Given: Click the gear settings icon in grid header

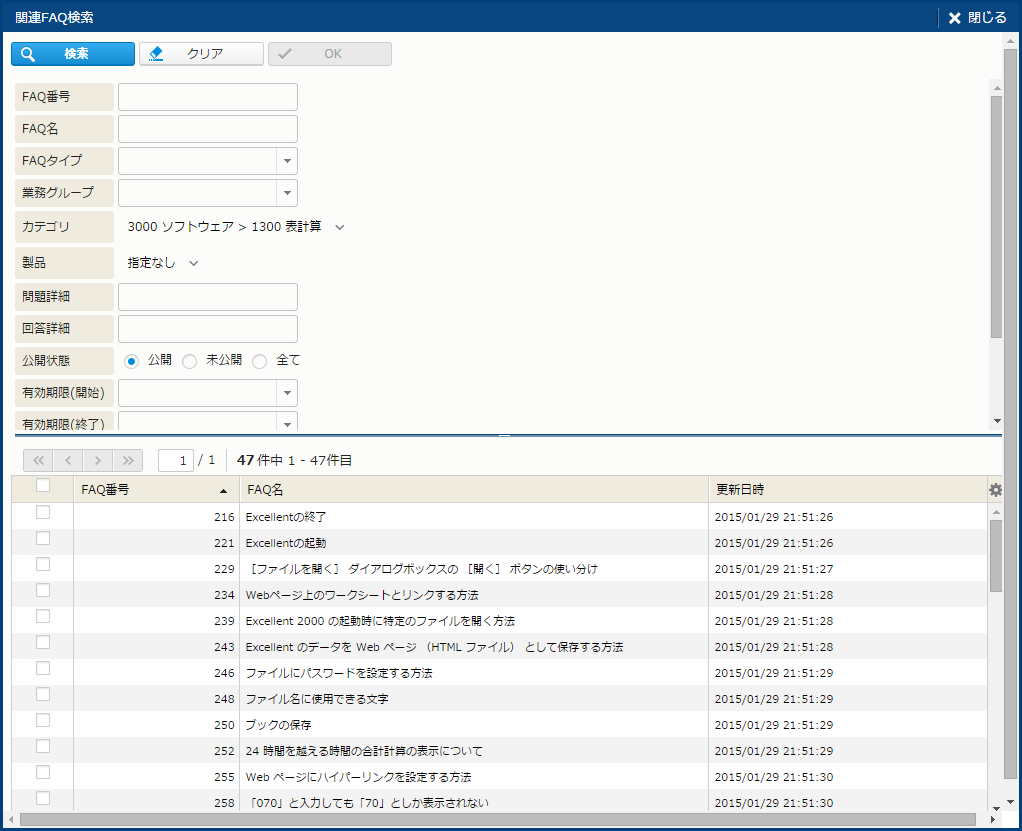Looking at the screenshot, I should (x=995, y=490).
